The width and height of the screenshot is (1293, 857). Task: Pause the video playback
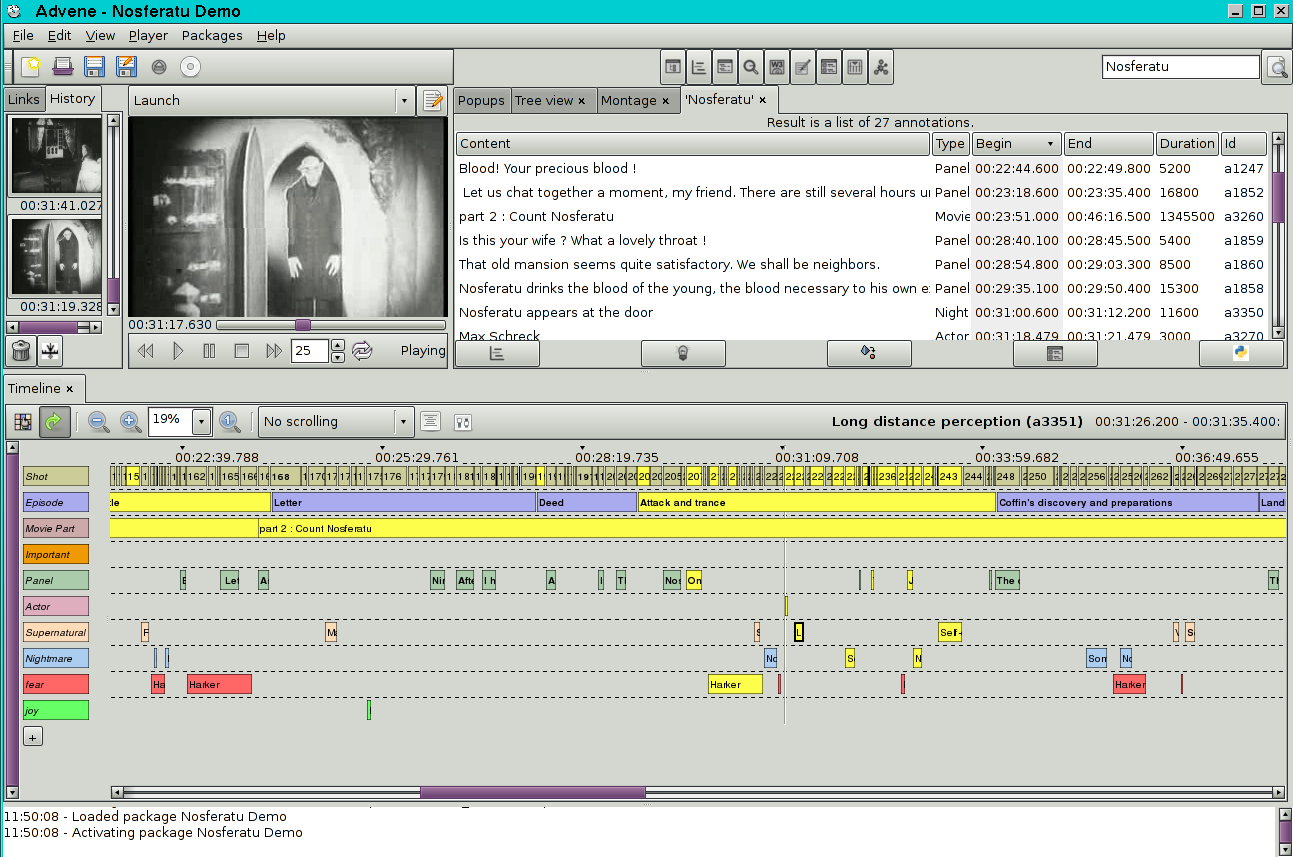point(209,351)
